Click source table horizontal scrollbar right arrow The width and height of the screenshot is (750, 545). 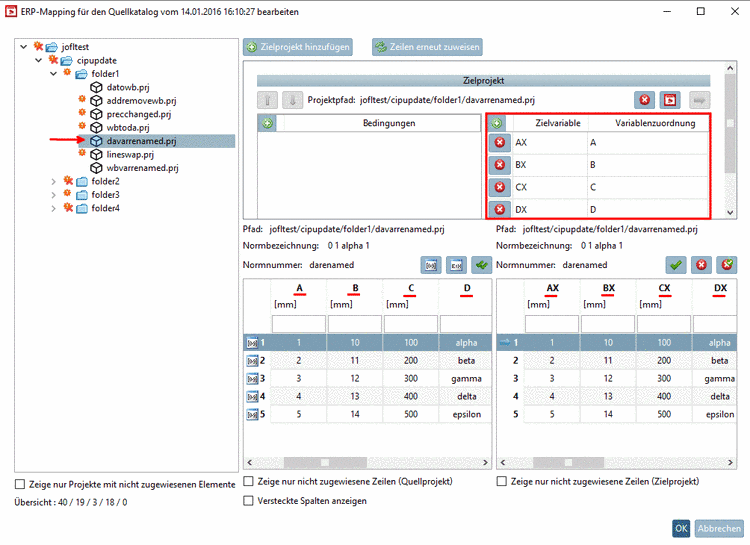pos(485,462)
